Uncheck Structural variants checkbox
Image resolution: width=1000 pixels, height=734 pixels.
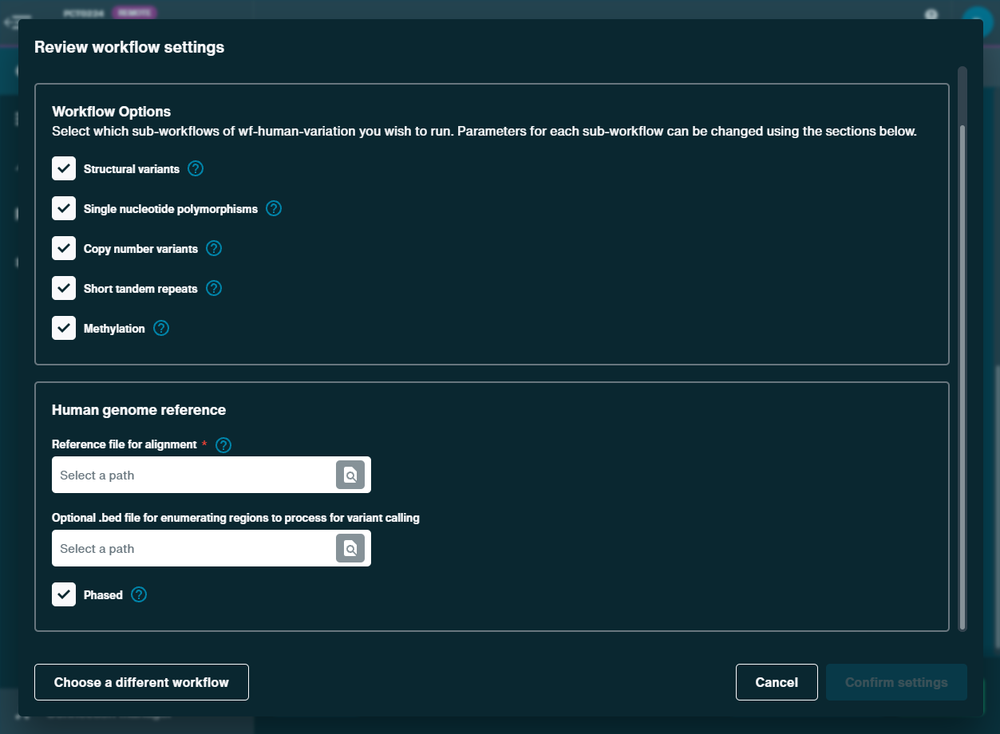pos(64,168)
